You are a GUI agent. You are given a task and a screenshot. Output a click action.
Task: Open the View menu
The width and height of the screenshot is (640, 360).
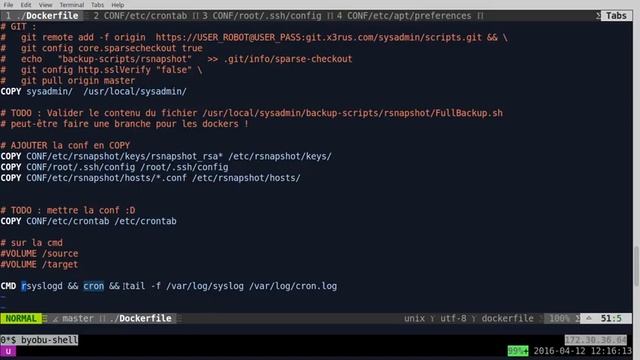[x=45, y=5]
